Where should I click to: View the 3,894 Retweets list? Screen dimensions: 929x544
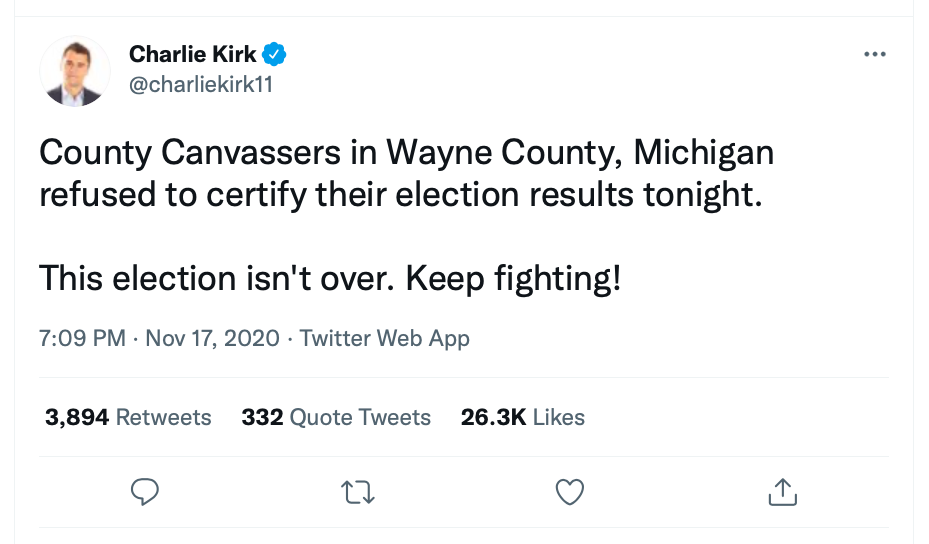coord(128,417)
